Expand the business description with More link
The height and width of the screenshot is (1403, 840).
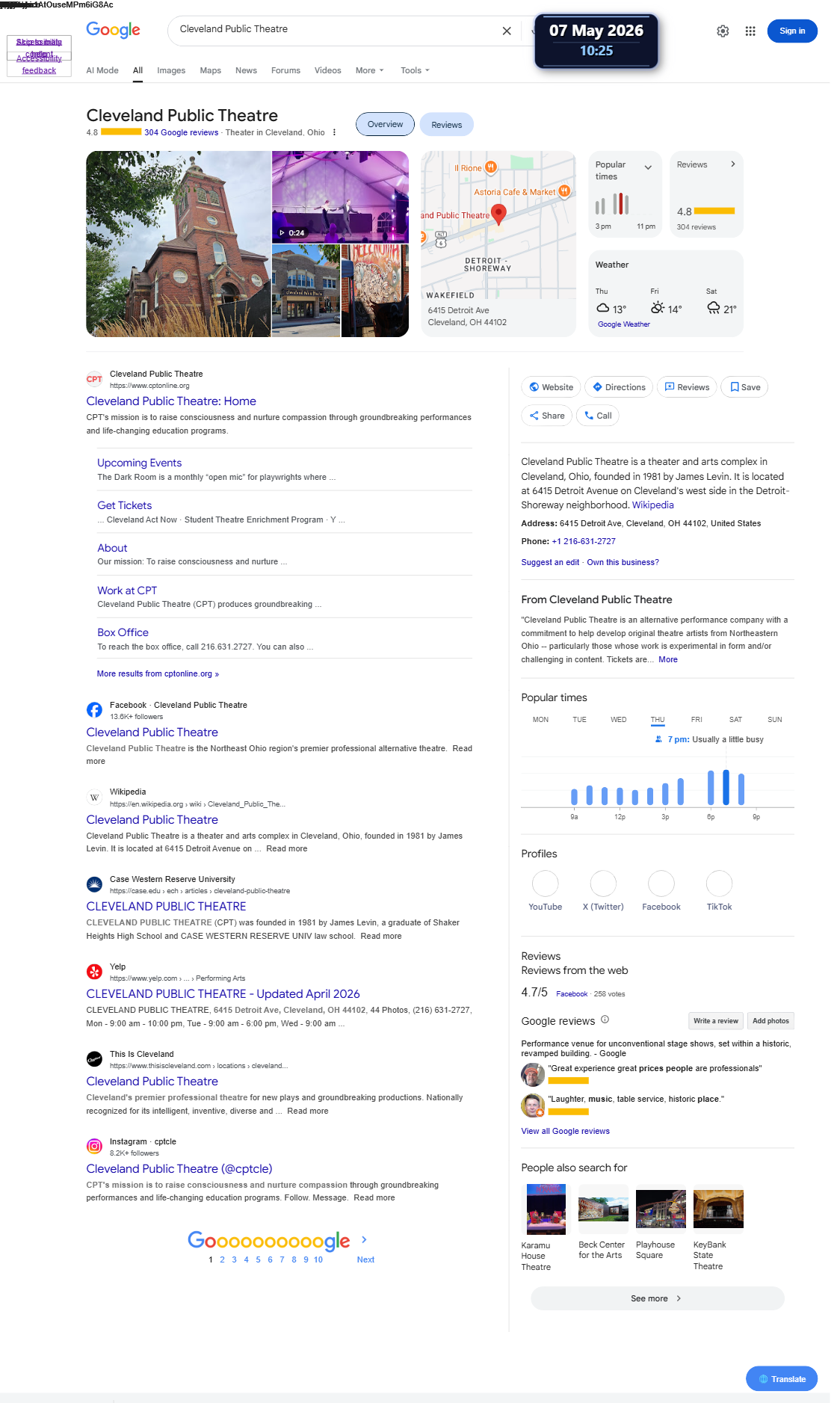[668, 659]
